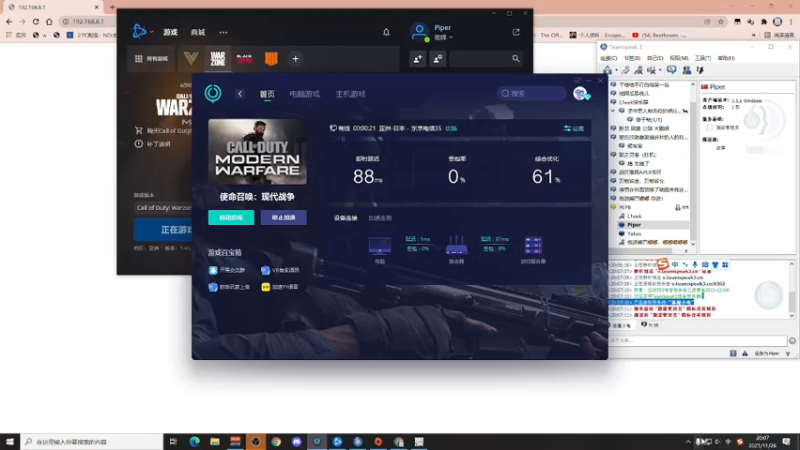The width and height of the screenshot is (800, 450).
Task: Open the 游戏 tab in Battle.net
Action: (170, 32)
